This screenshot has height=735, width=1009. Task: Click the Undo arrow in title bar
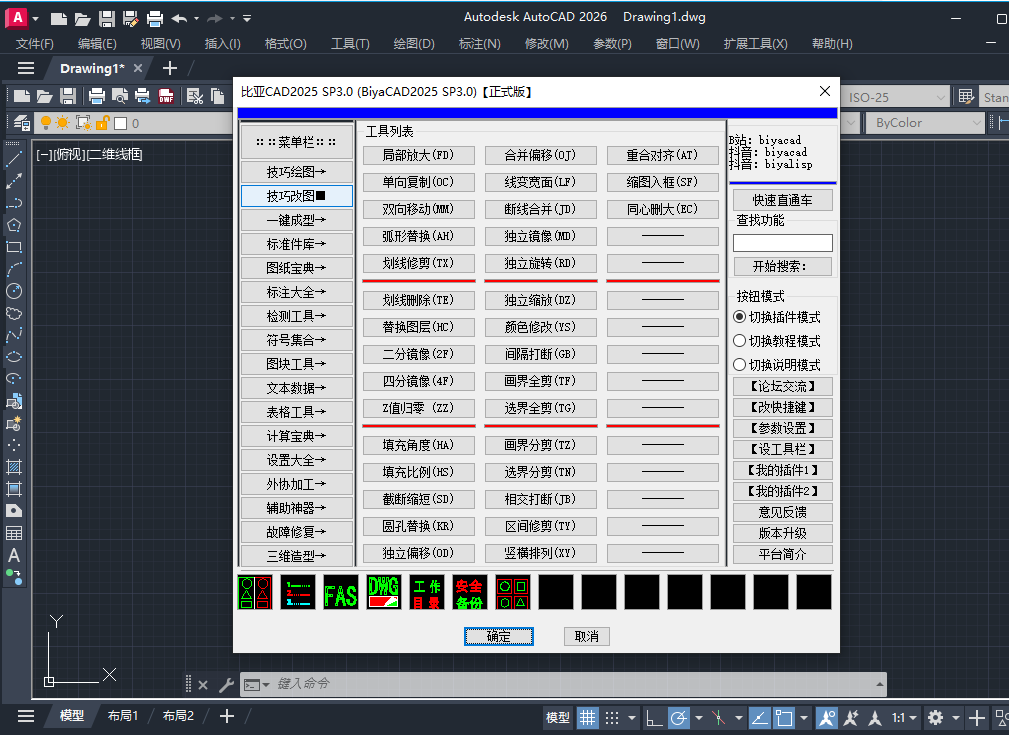(180, 19)
